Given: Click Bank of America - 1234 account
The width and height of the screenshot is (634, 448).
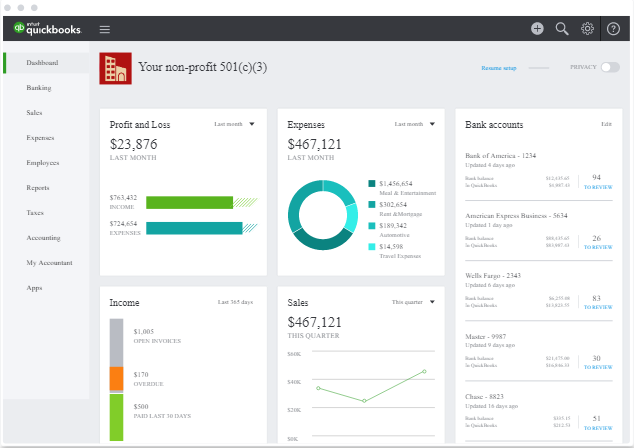Looking at the screenshot, I should coord(500,156).
